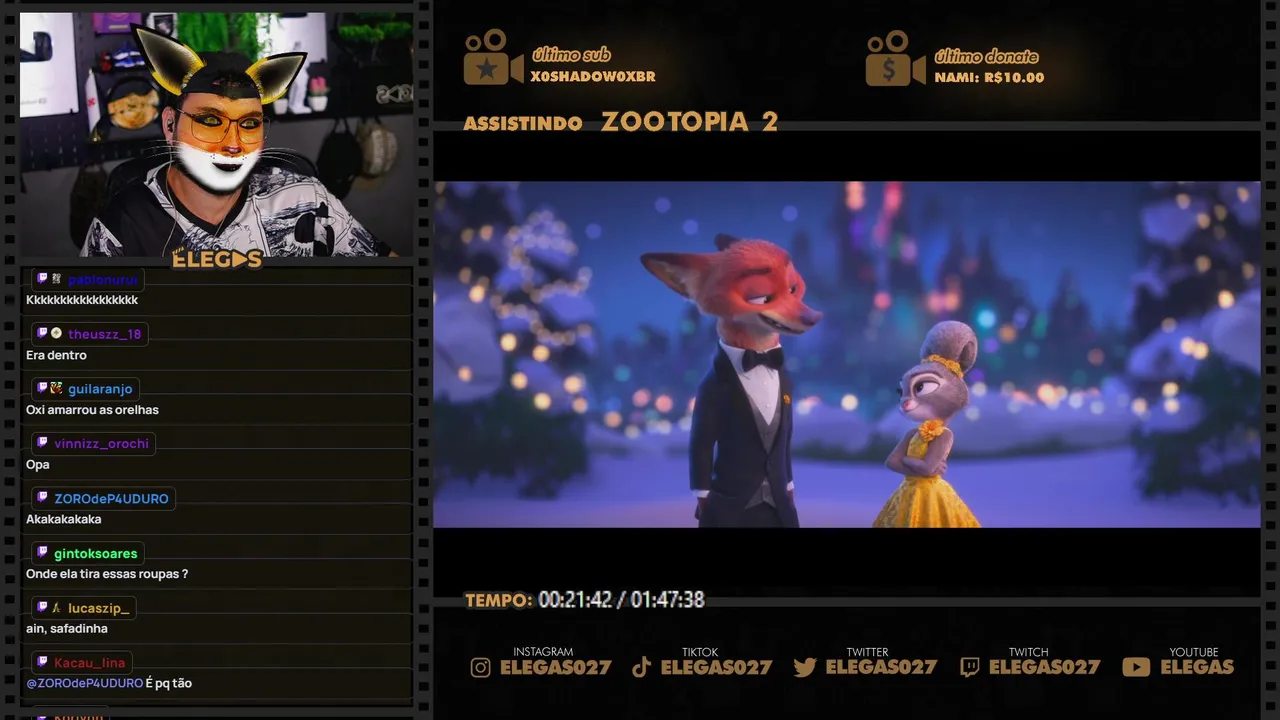Click the Zootopia 2 movie video frame
Screen dimensions: 1280x720
[847, 354]
